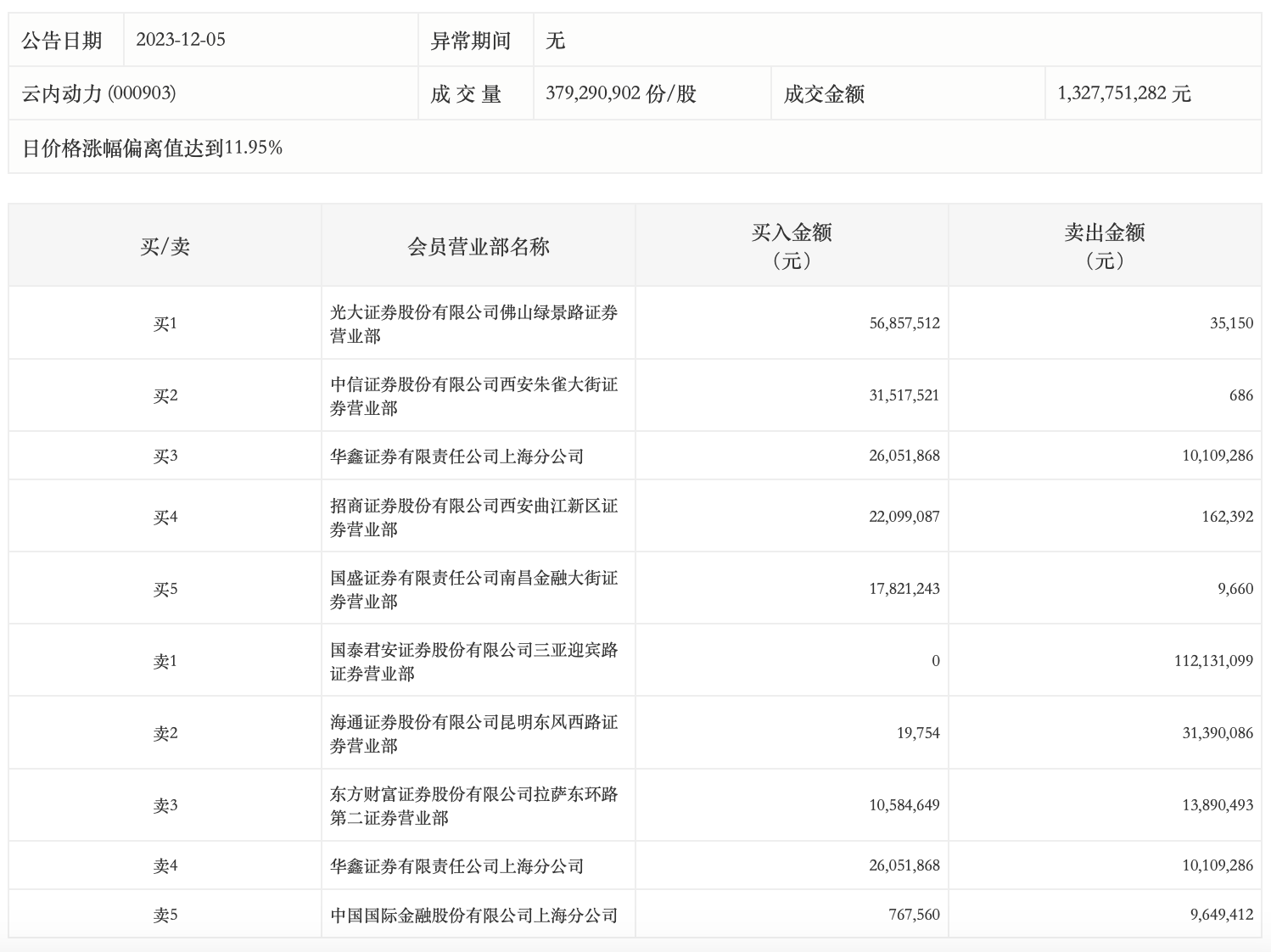Select the 112,131,099 sell amount cell
This screenshot has width=1271, height=952.
(1212, 661)
